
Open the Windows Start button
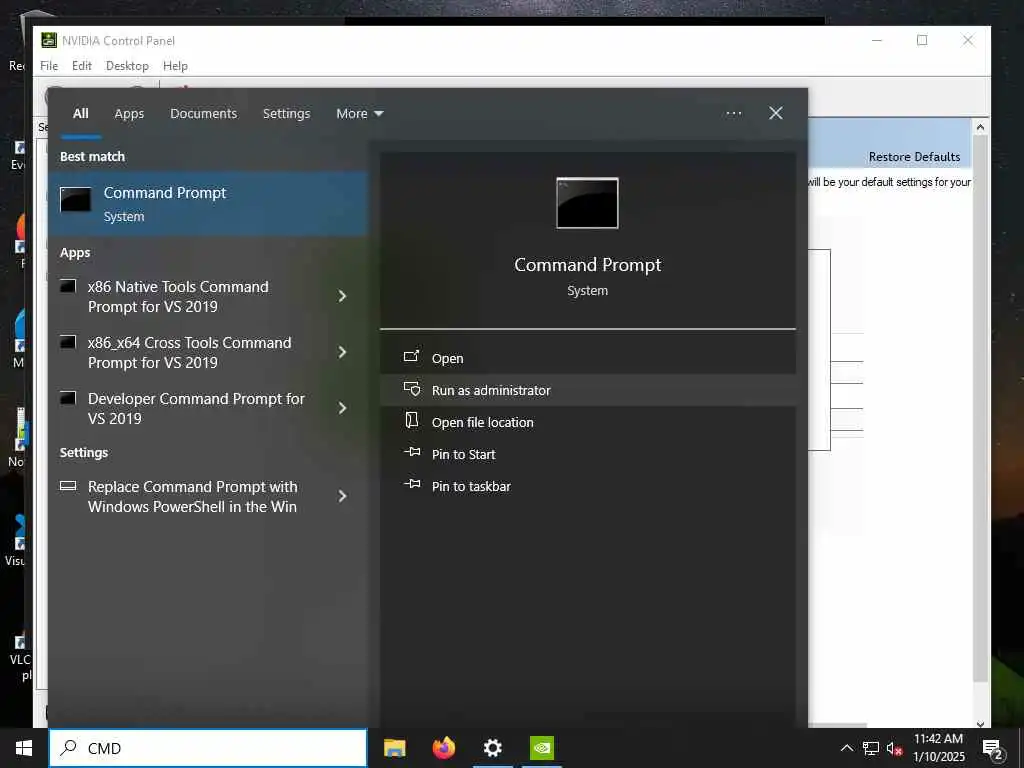pyautogui.click(x=24, y=748)
